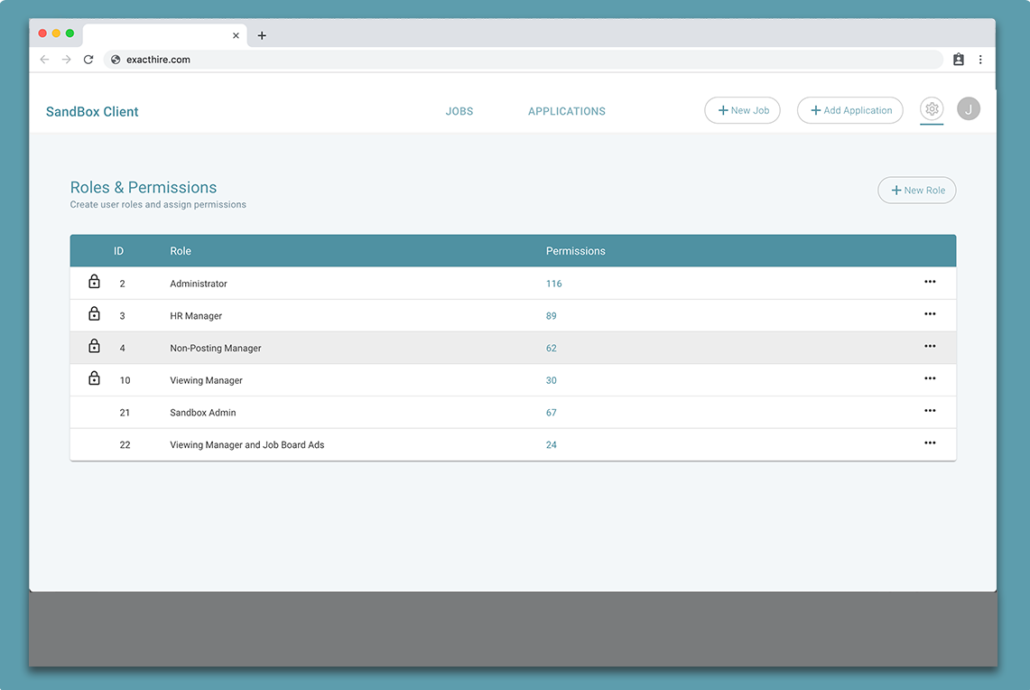Open the settings gear icon
1030x690 pixels.
click(931, 110)
